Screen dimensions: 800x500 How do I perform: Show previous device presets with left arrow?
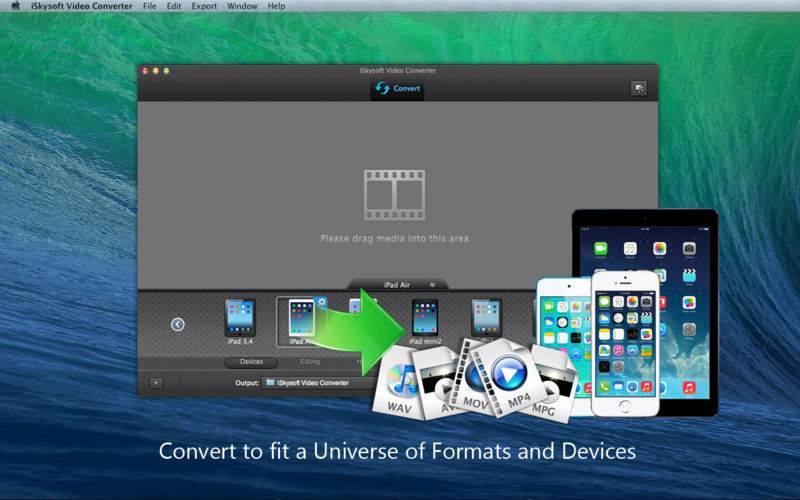point(178,324)
